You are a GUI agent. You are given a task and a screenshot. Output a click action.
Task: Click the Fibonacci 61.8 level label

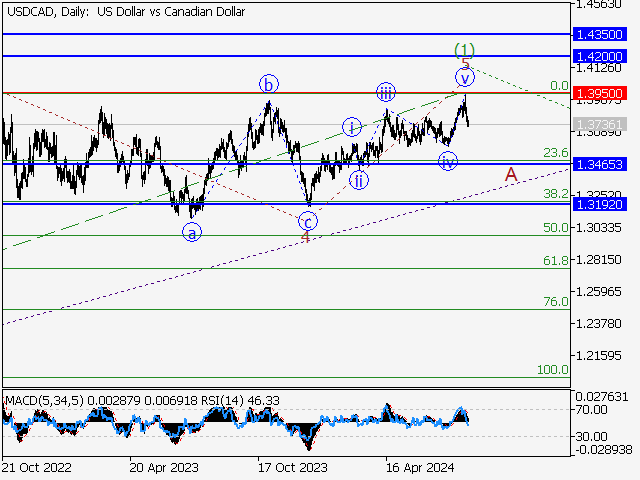[x=556, y=260]
